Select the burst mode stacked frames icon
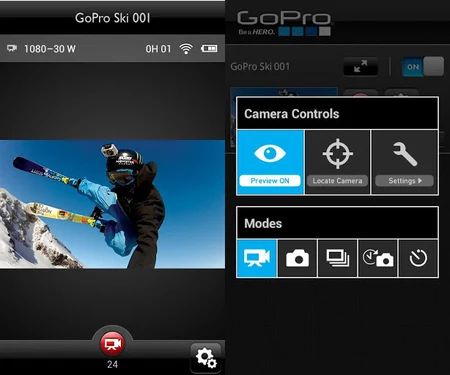450x375 pixels. click(x=338, y=258)
